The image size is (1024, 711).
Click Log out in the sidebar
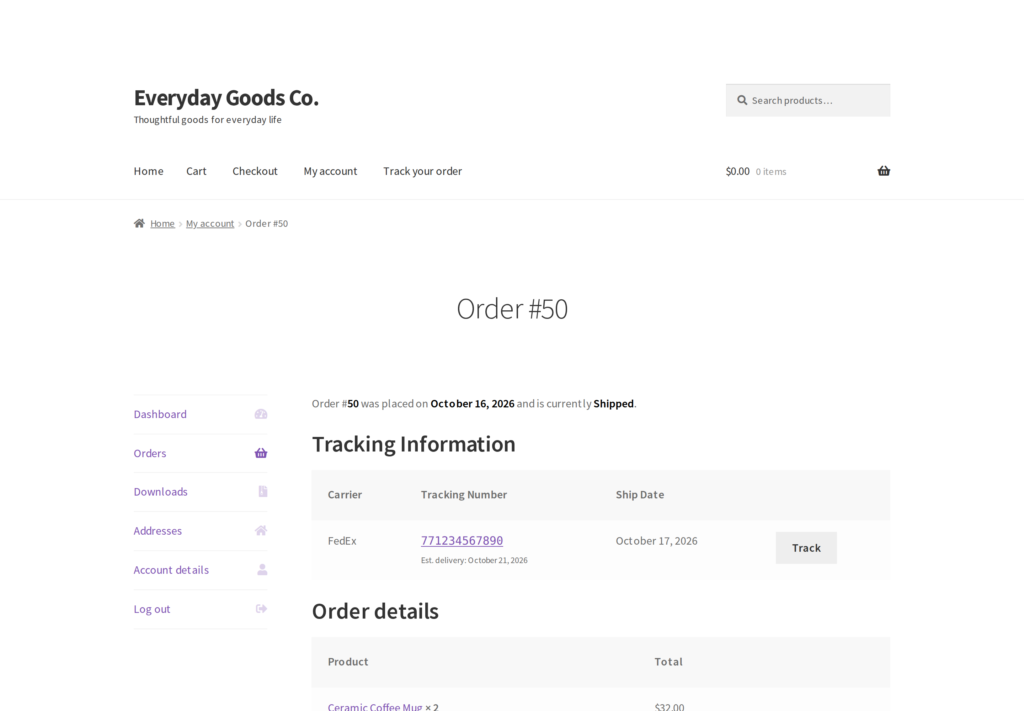(x=152, y=609)
